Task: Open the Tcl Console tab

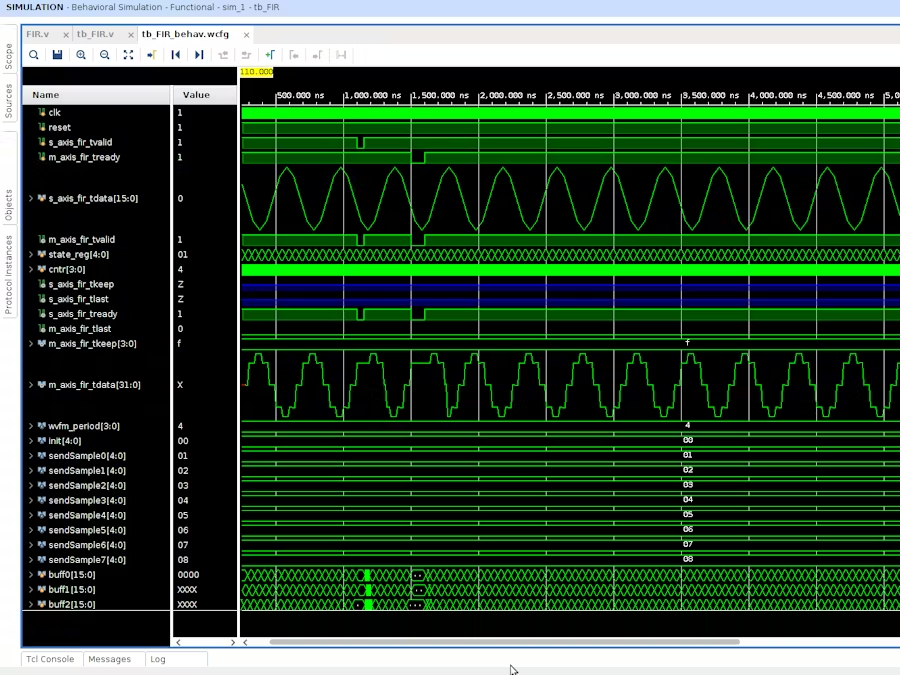Action: (50, 659)
